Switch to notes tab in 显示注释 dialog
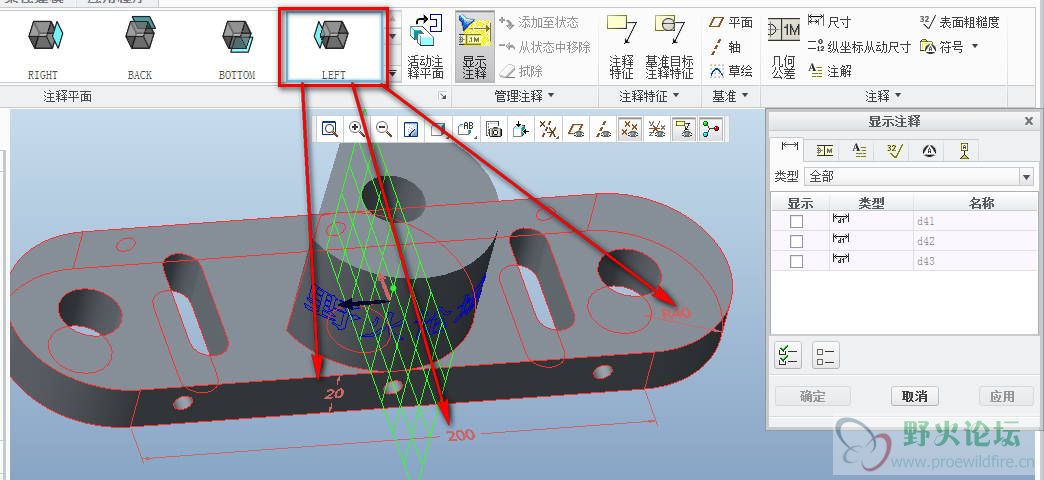Image resolution: width=1044 pixels, height=480 pixels. 860,150
